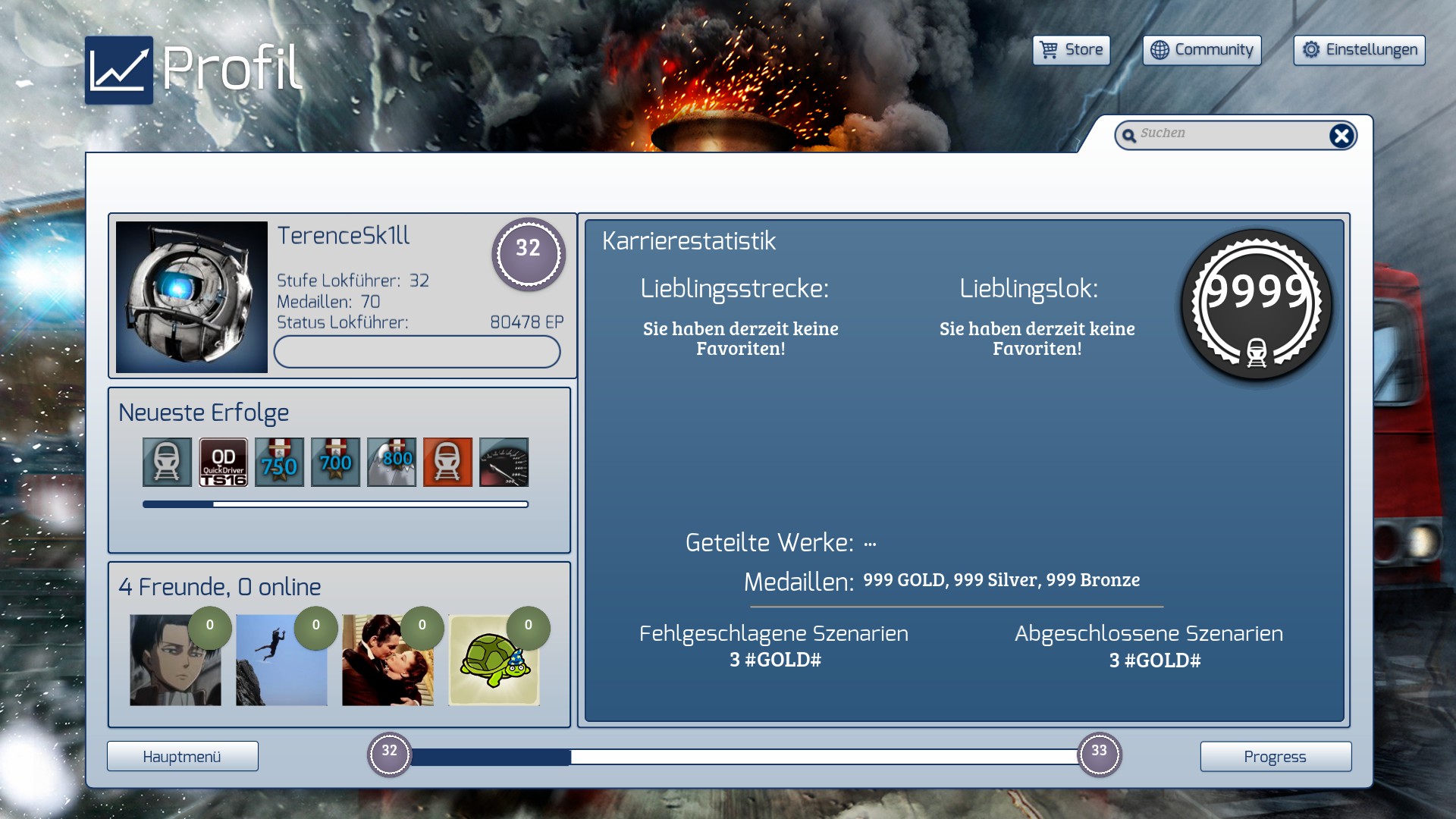
Task: Open the turtle avatar friend profile
Action: [494, 660]
